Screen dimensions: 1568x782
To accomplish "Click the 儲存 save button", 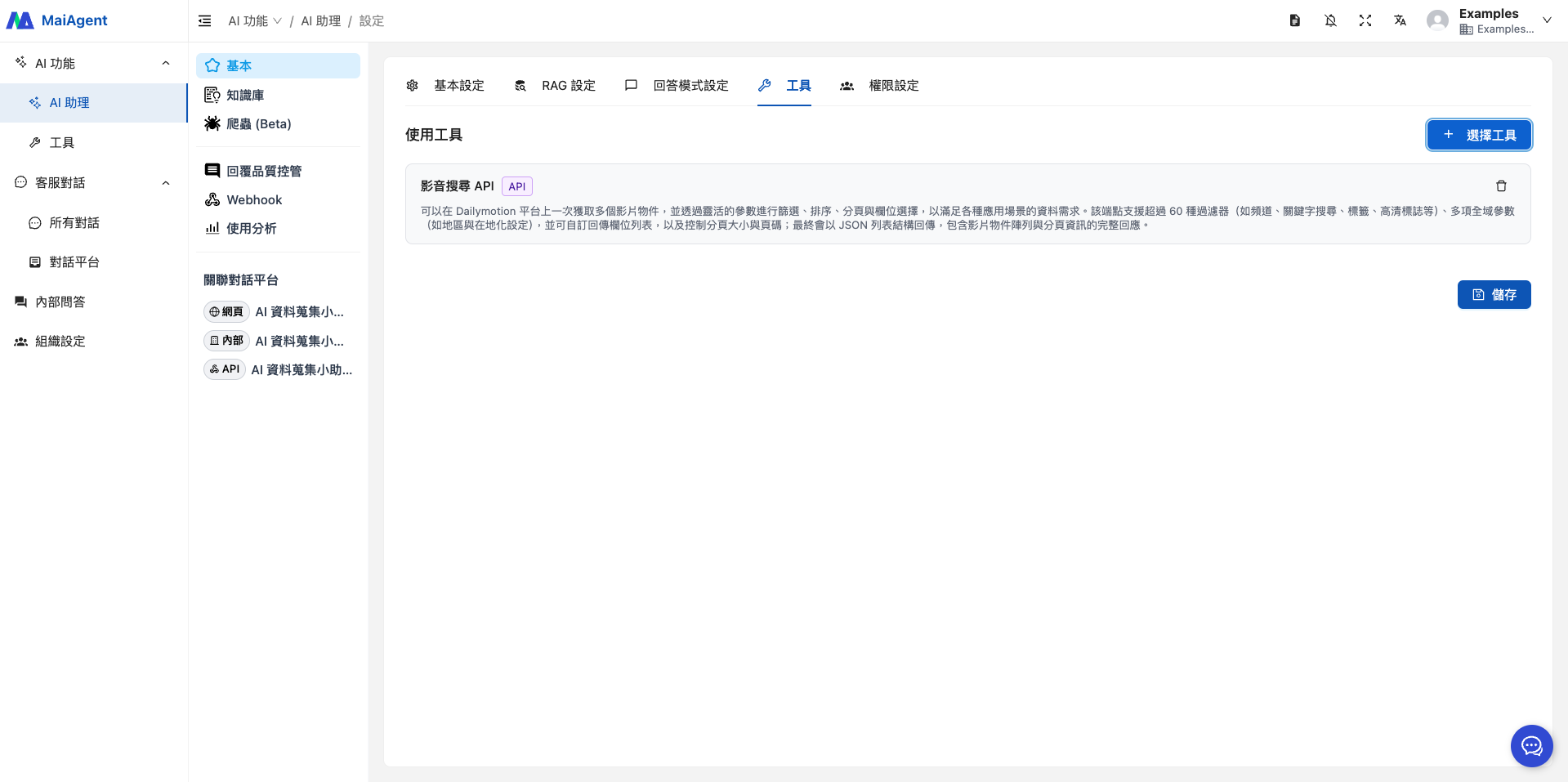I will 1494,295.
